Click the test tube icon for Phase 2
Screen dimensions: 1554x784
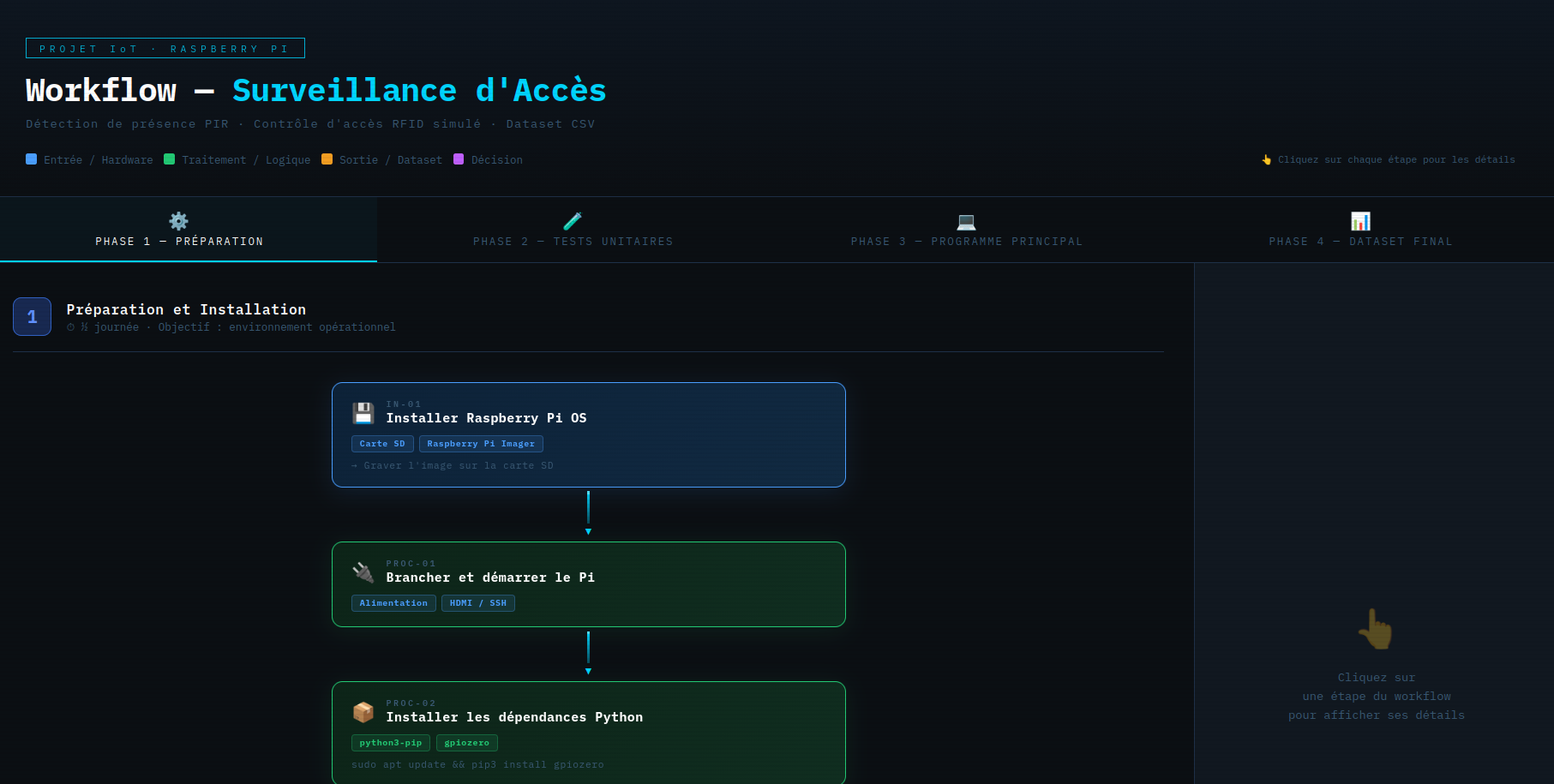(x=573, y=221)
